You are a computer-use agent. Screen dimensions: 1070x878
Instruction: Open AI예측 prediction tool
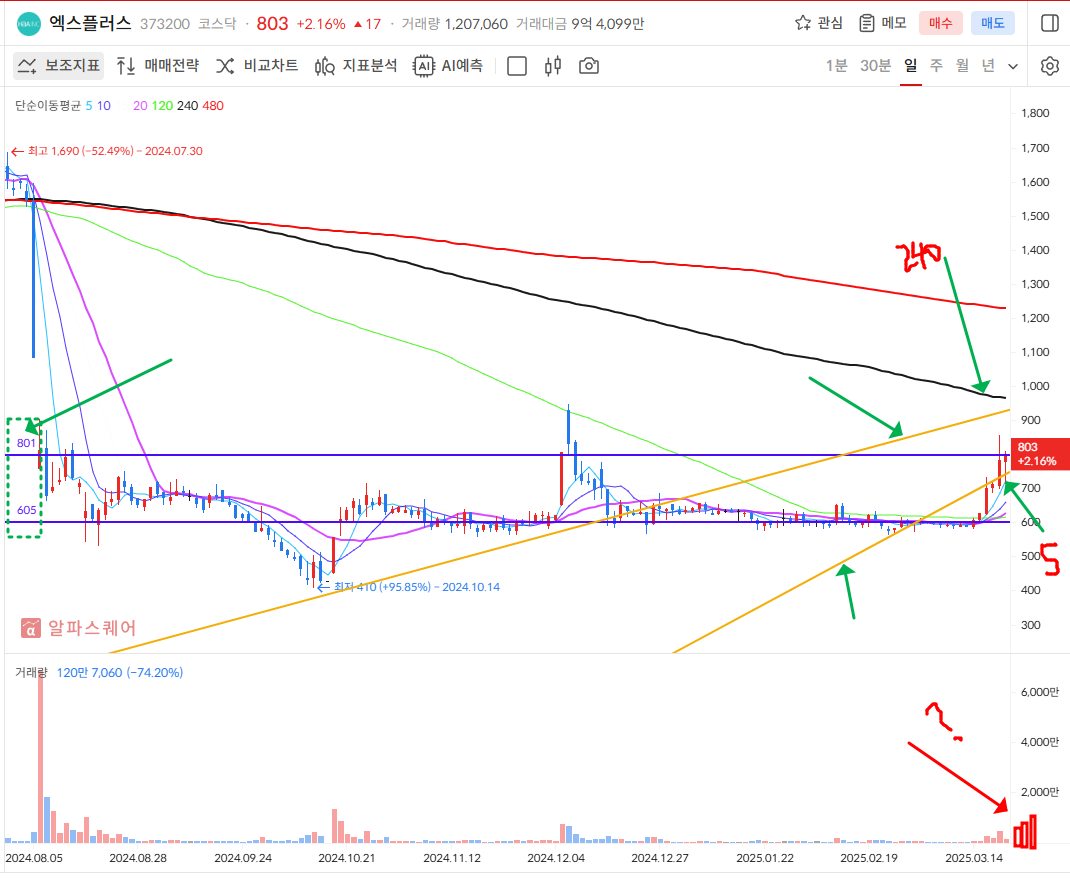(448, 65)
